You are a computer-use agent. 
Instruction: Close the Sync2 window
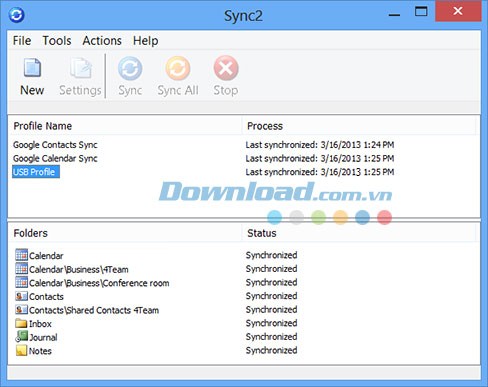pyautogui.click(x=458, y=11)
